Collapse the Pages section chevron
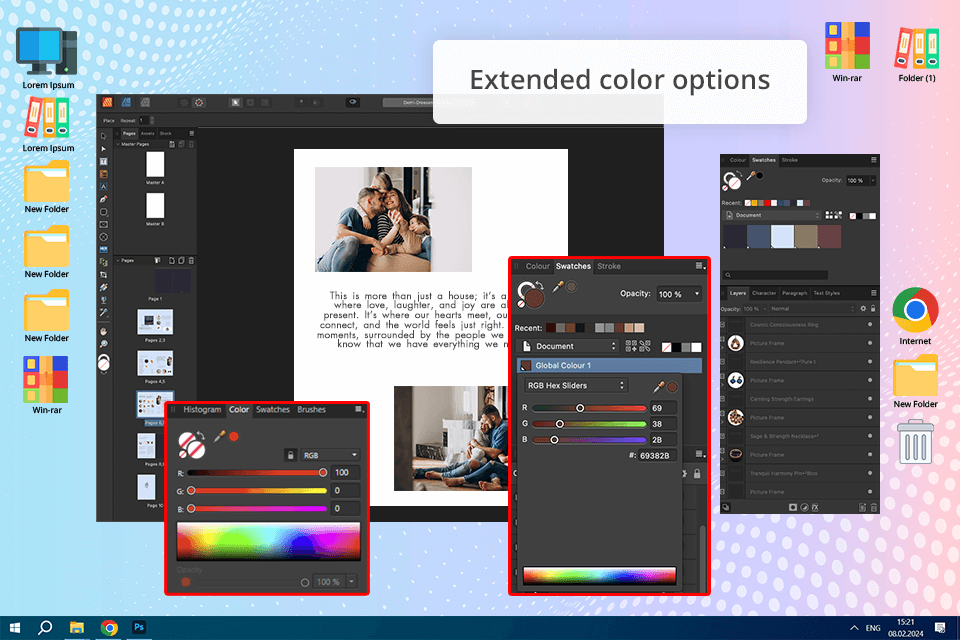Image resolution: width=960 pixels, height=640 pixels. click(x=118, y=260)
